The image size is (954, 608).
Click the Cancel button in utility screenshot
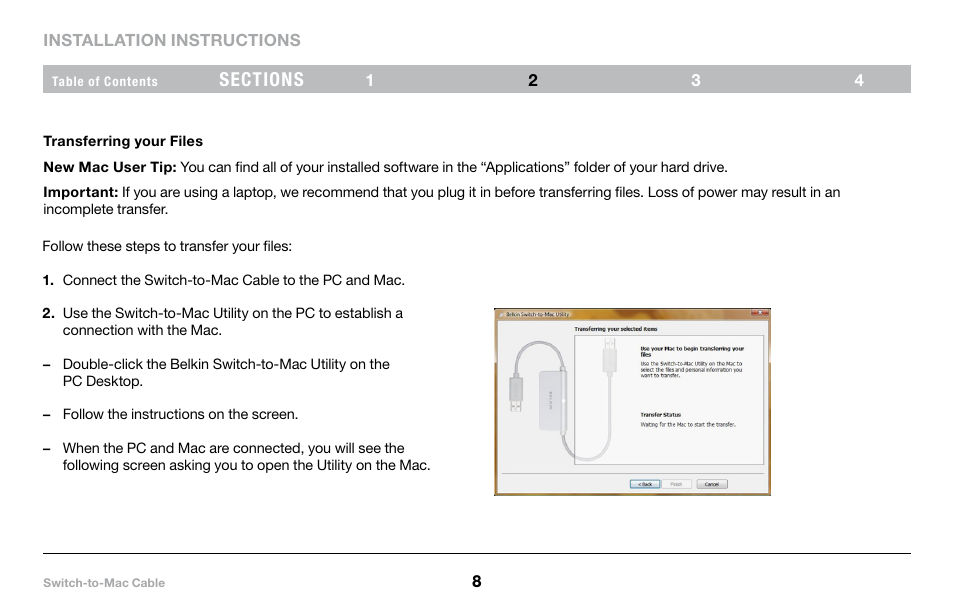[x=712, y=484]
